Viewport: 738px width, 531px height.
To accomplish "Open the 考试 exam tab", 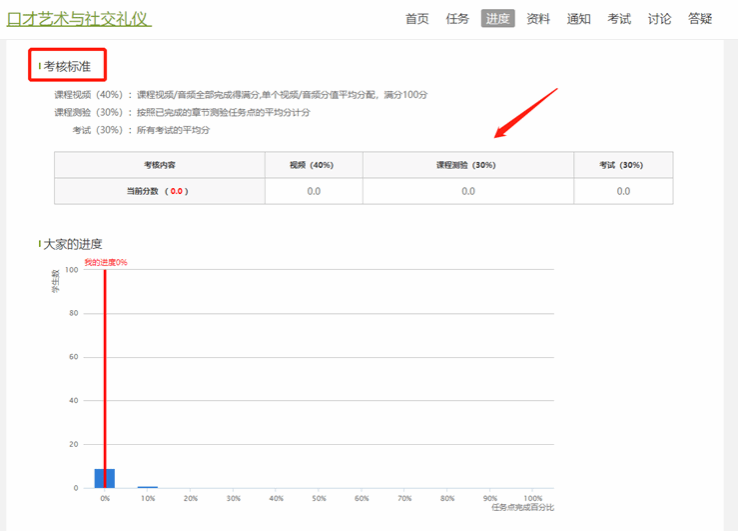I will 619,18.
